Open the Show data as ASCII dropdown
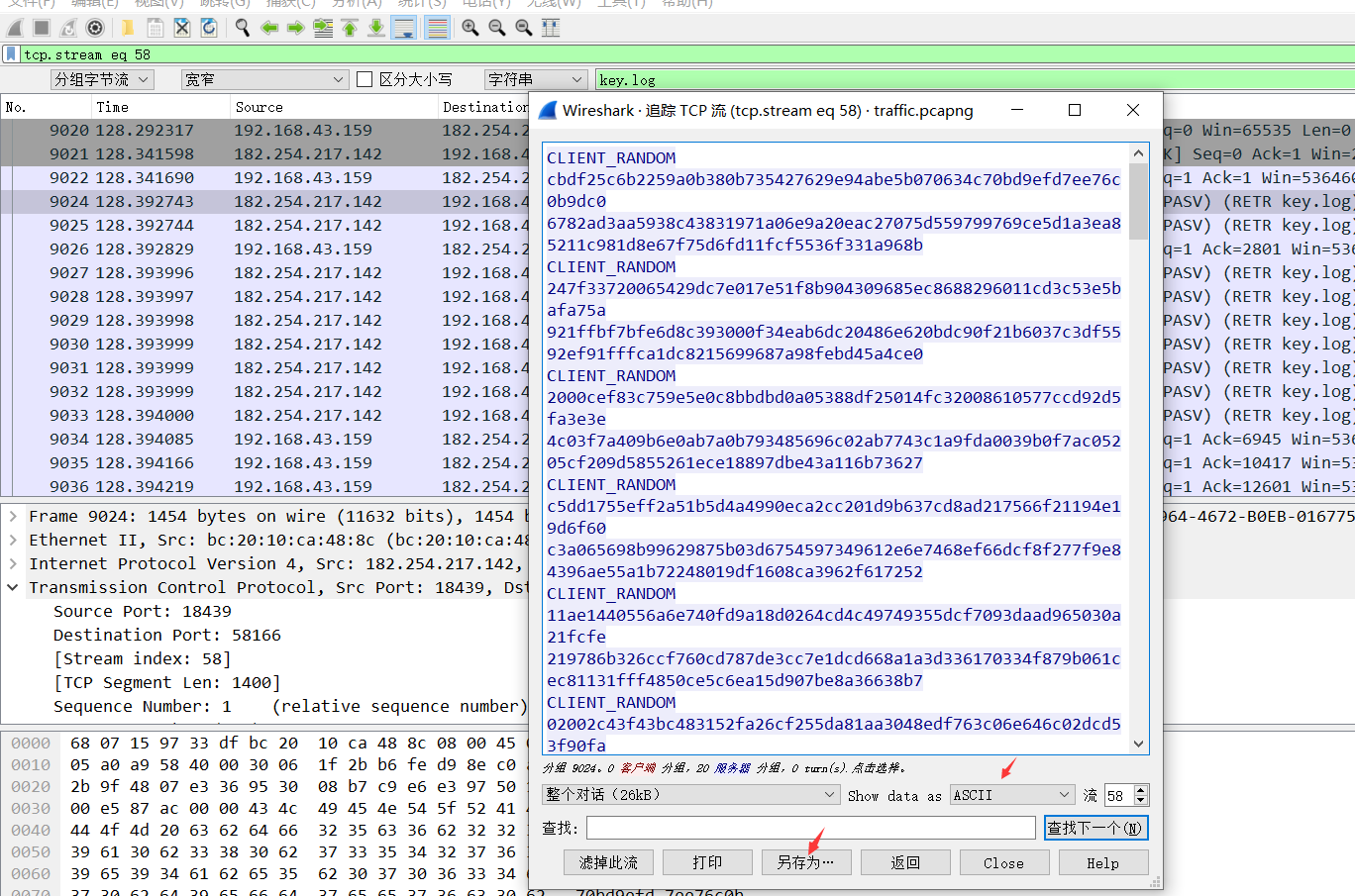The image size is (1355, 896). (x=1012, y=795)
